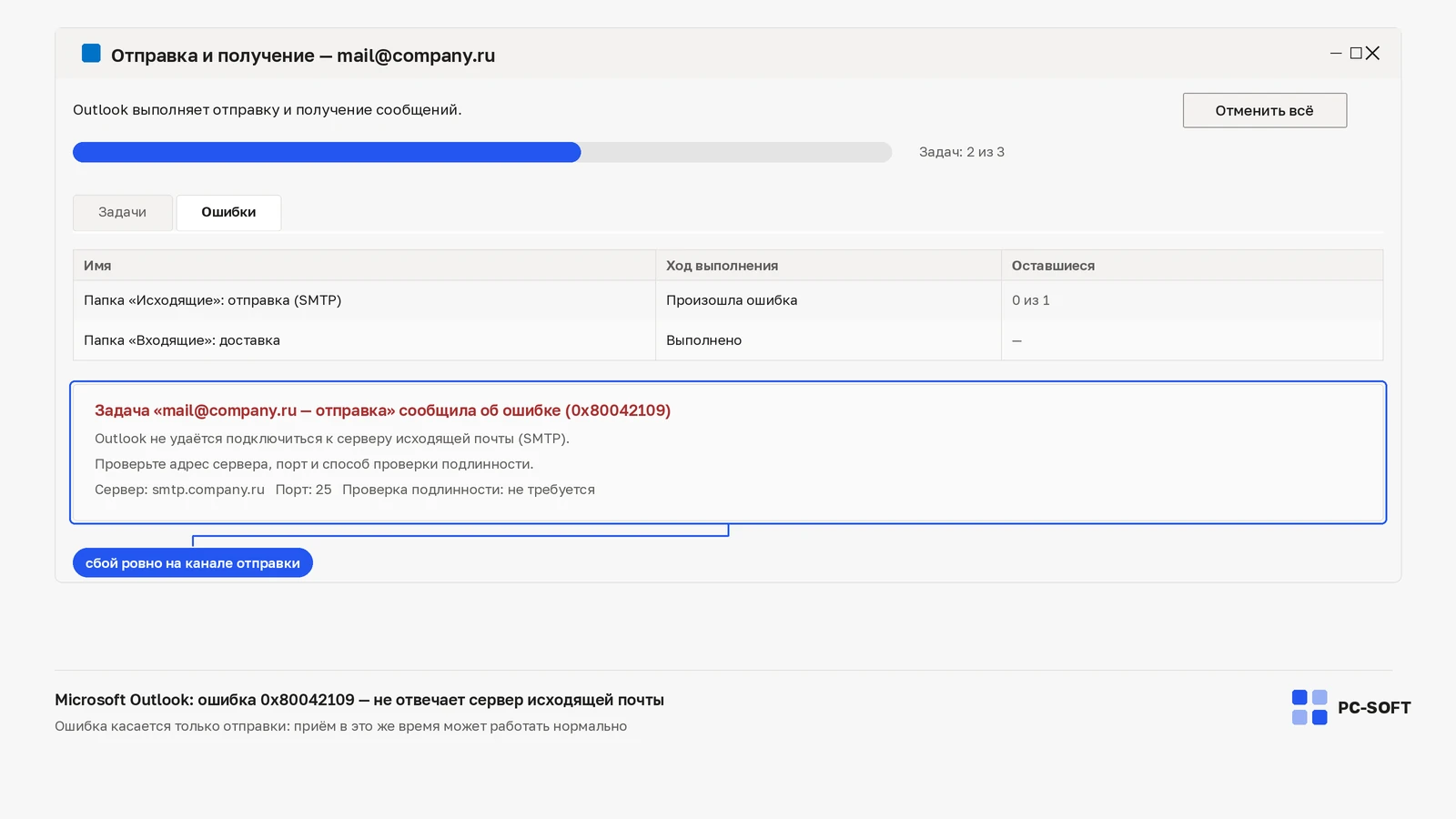Click the caption heading about error 0x80042109

tap(359, 700)
